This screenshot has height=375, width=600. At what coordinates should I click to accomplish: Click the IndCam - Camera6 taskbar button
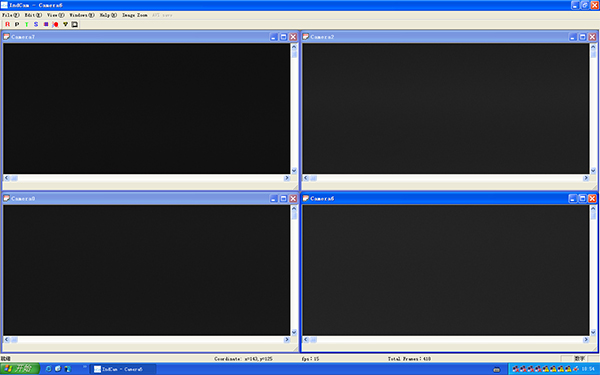coord(123,369)
